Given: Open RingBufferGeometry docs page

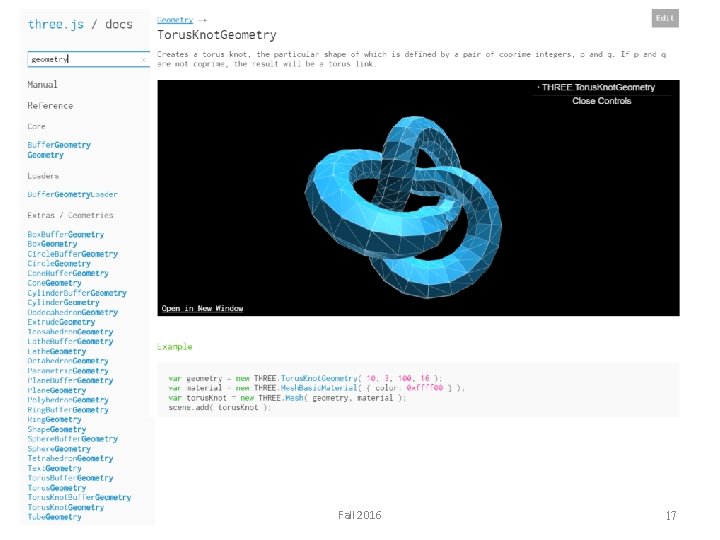Looking at the screenshot, I should 68,410.
